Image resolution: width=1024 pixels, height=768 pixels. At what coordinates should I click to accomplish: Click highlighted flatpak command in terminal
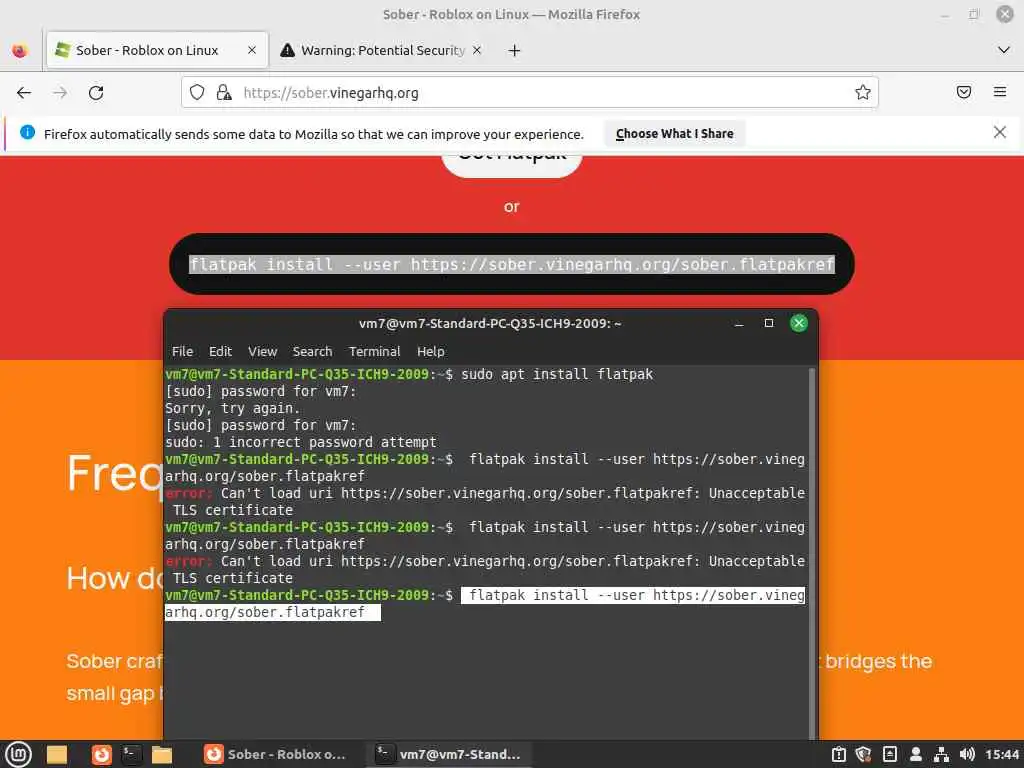485,603
